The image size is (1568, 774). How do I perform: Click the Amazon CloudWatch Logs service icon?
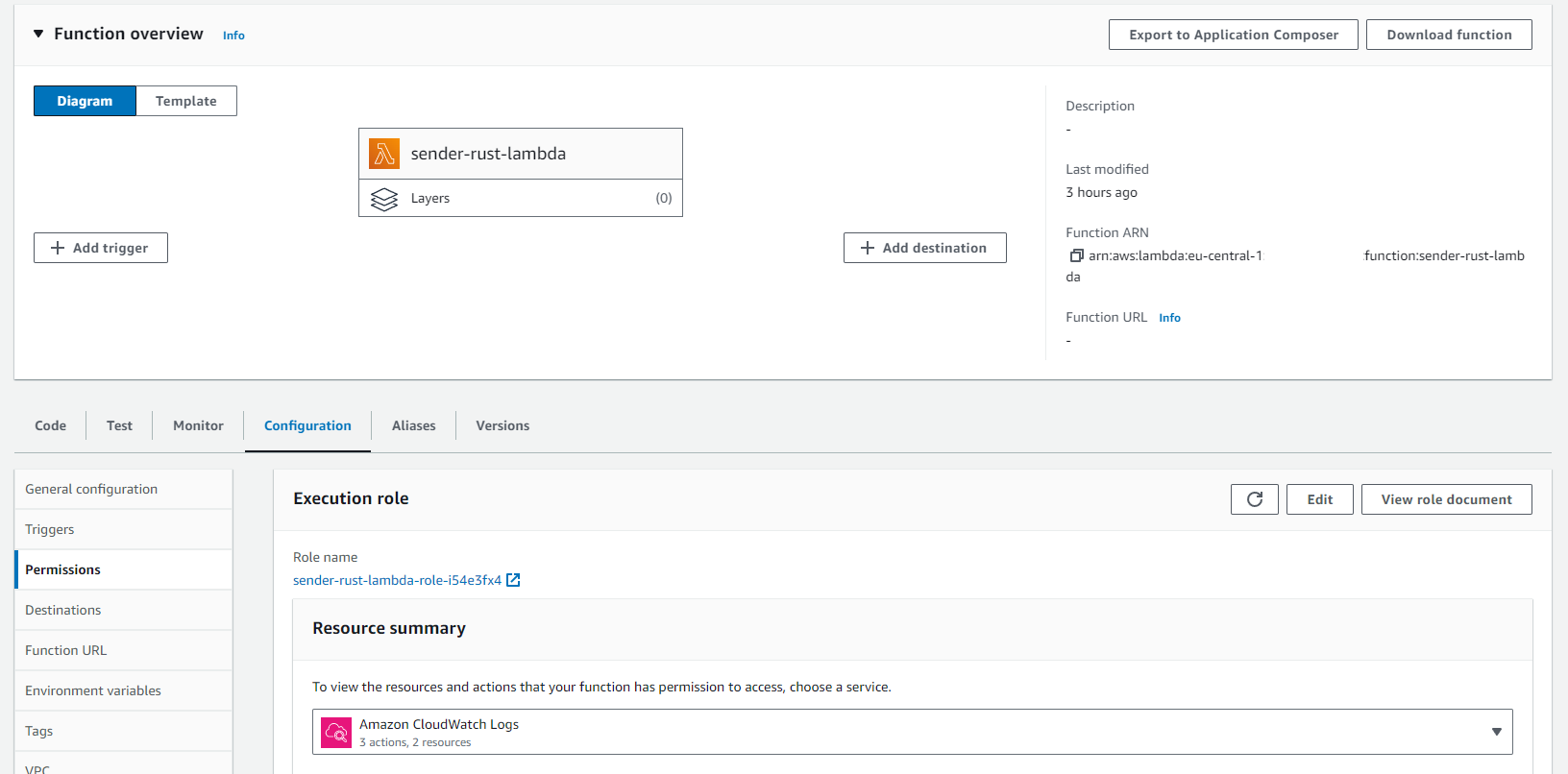coord(336,733)
